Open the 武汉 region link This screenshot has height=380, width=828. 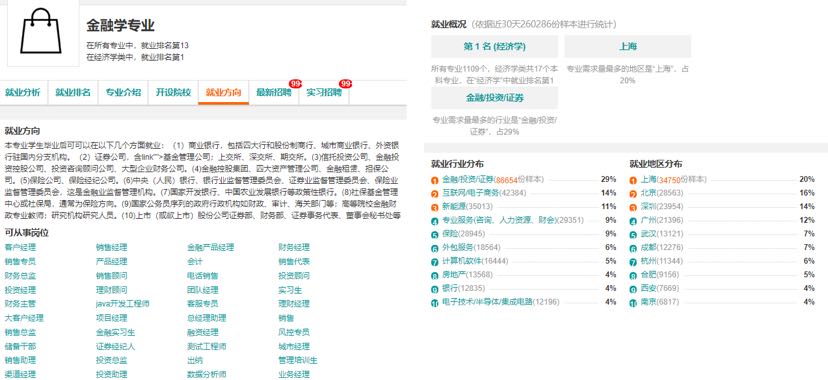[x=648, y=234]
